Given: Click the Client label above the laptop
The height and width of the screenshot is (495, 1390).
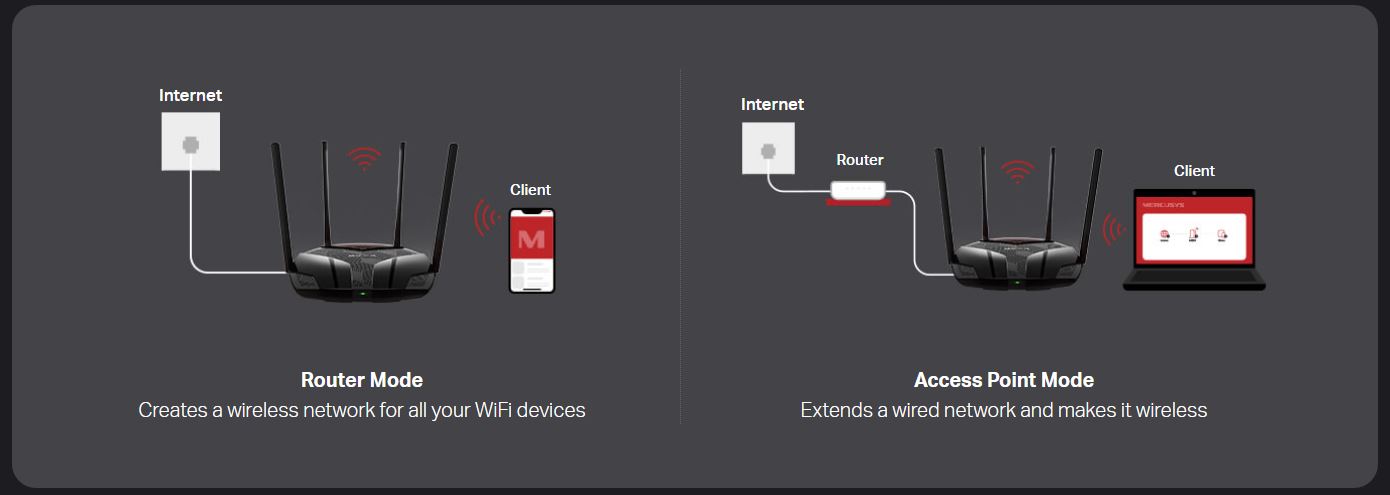Looking at the screenshot, I should click(x=1194, y=171).
